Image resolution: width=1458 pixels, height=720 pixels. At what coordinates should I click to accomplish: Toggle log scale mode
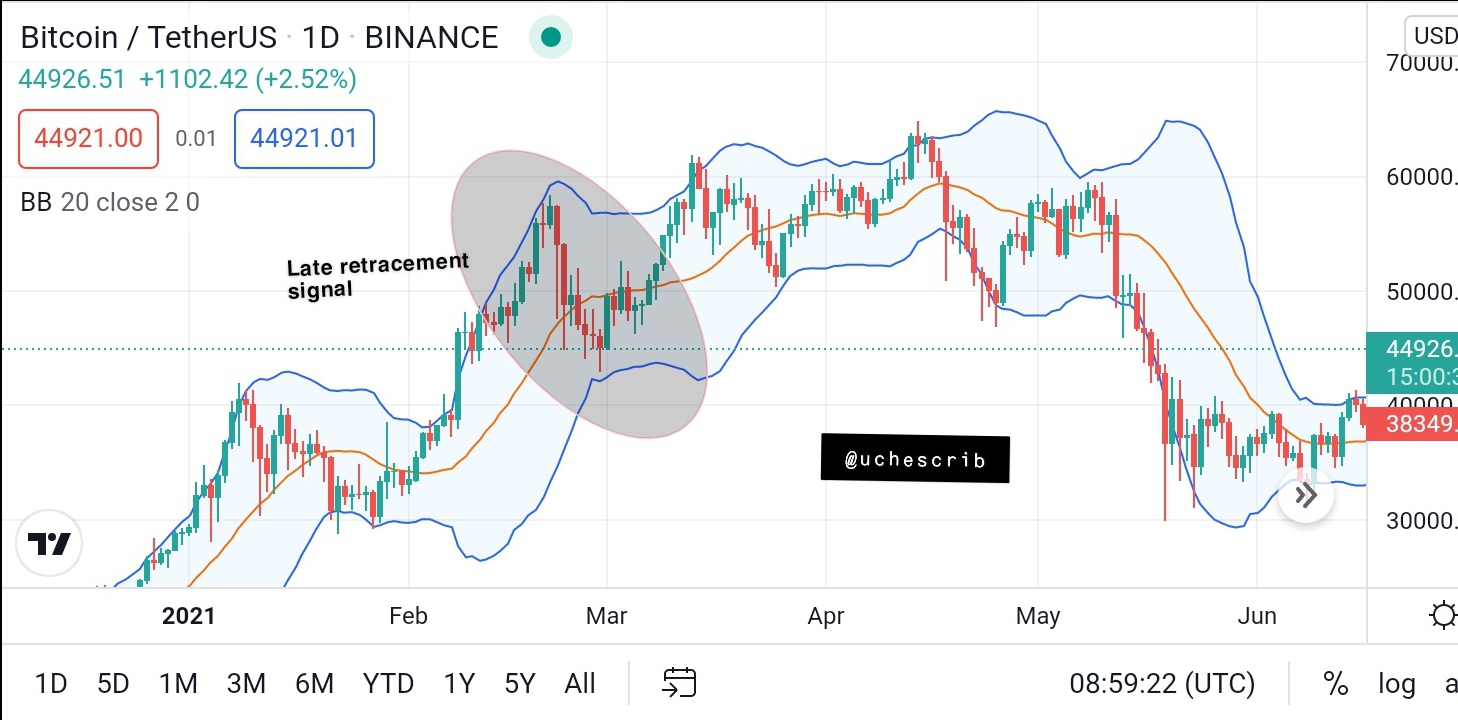(x=1396, y=684)
